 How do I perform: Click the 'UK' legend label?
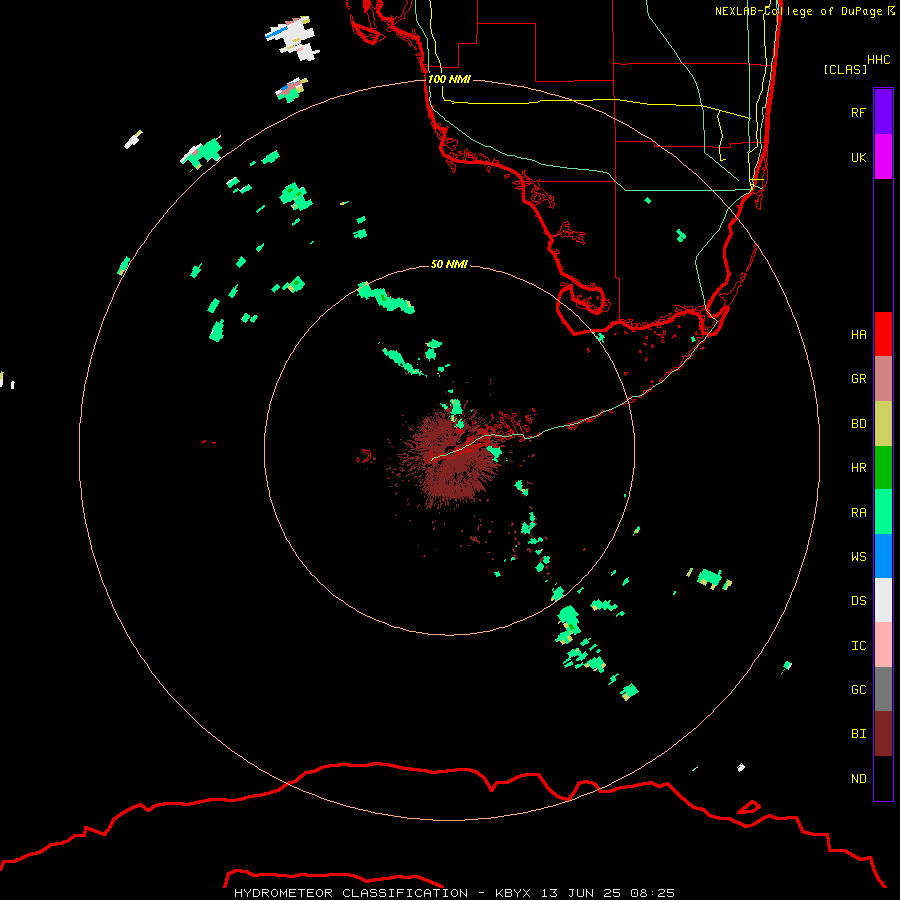[x=858, y=157]
